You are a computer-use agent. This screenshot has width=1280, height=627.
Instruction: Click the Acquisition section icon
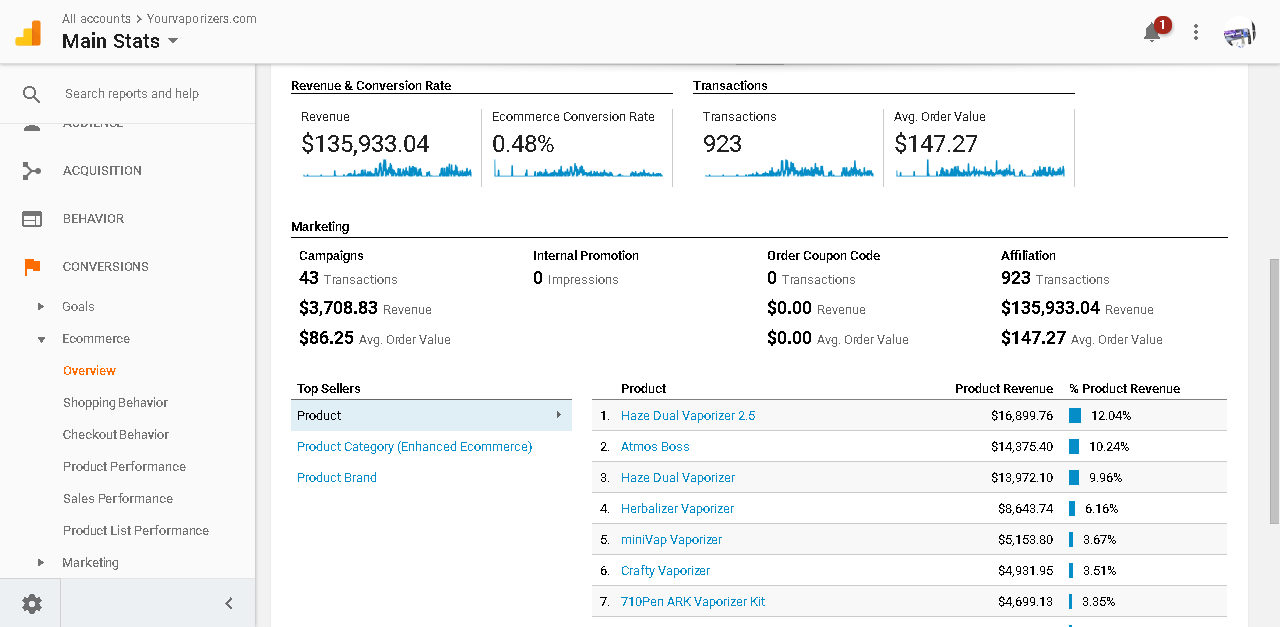click(x=32, y=171)
